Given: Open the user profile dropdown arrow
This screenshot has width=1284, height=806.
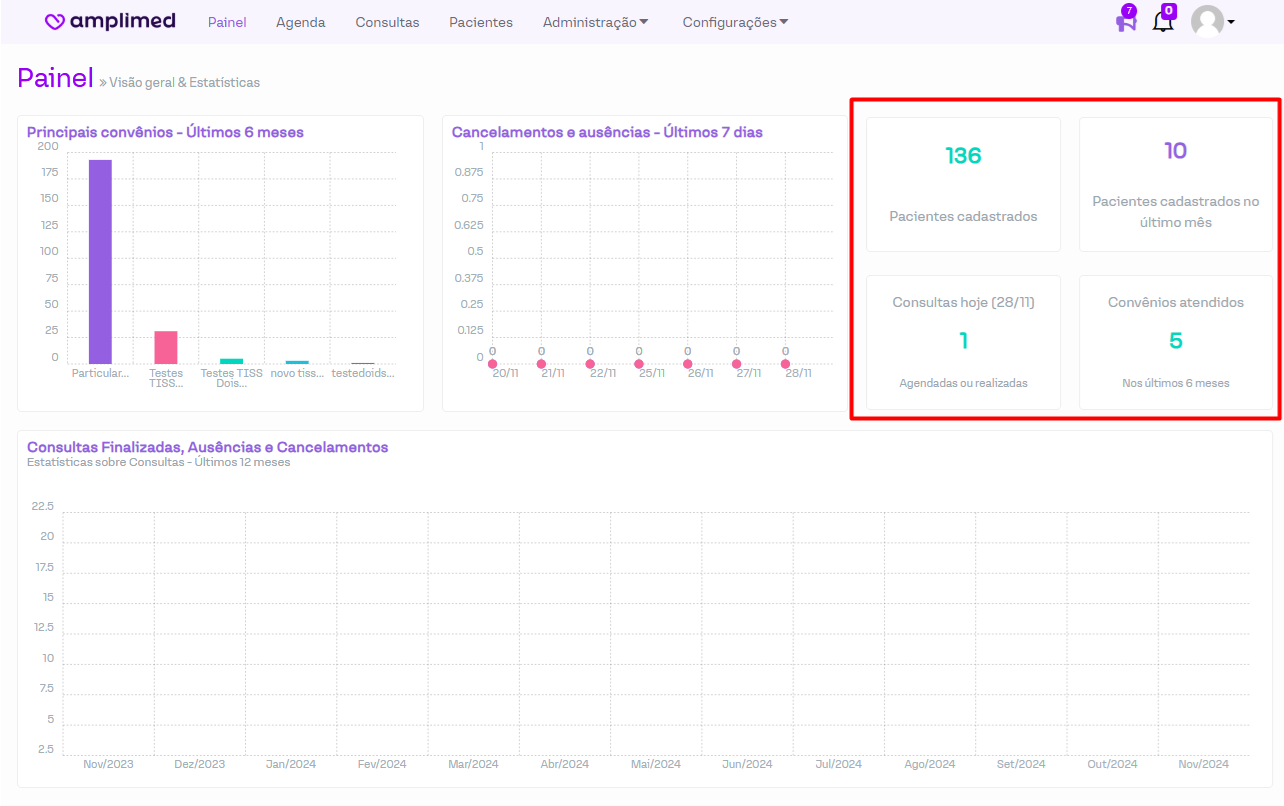Looking at the screenshot, I should (x=1231, y=22).
